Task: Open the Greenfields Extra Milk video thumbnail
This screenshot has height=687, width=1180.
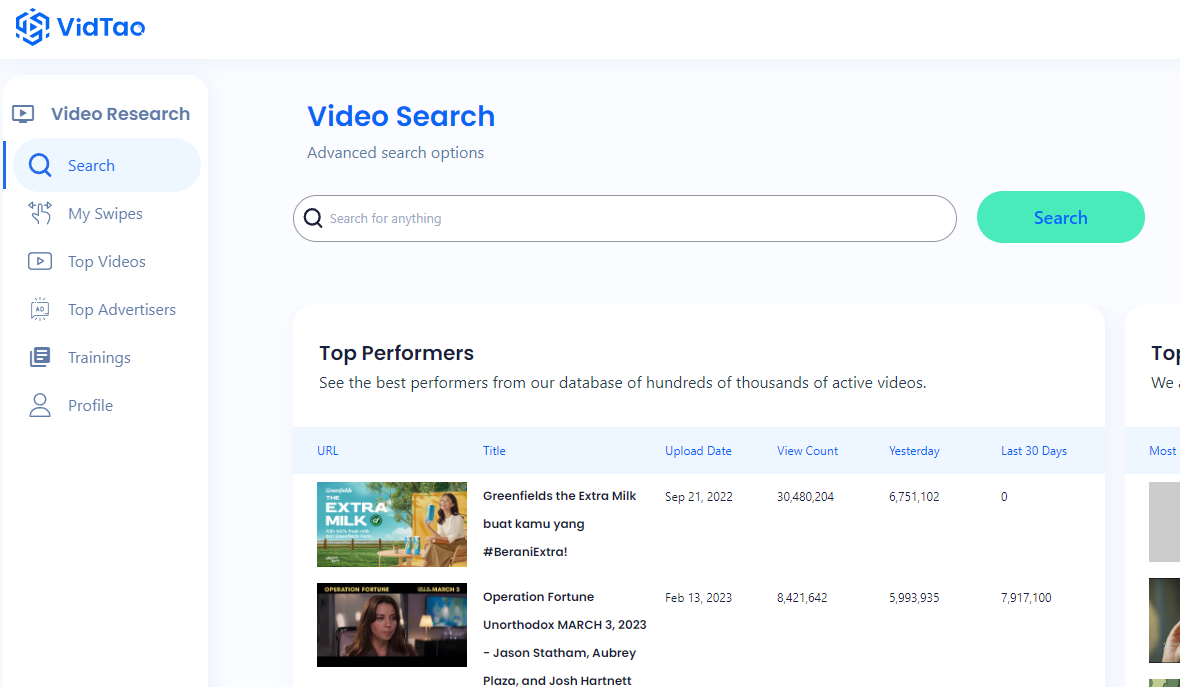Action: (x=391, y=524)
